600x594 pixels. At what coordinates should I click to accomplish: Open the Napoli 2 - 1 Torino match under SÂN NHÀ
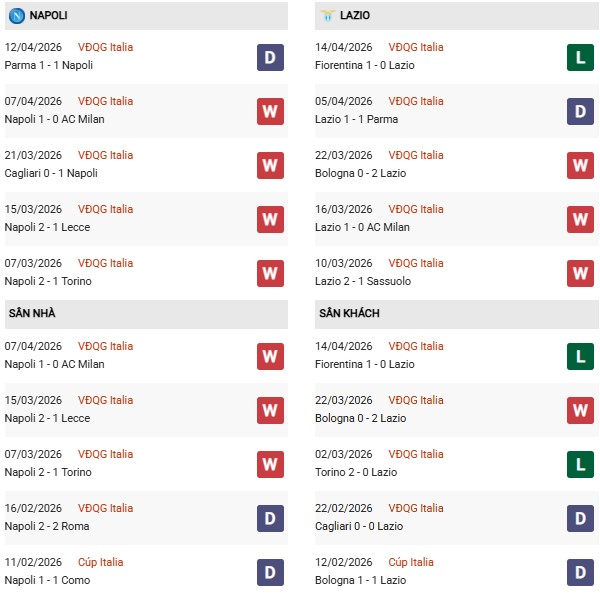48,472
